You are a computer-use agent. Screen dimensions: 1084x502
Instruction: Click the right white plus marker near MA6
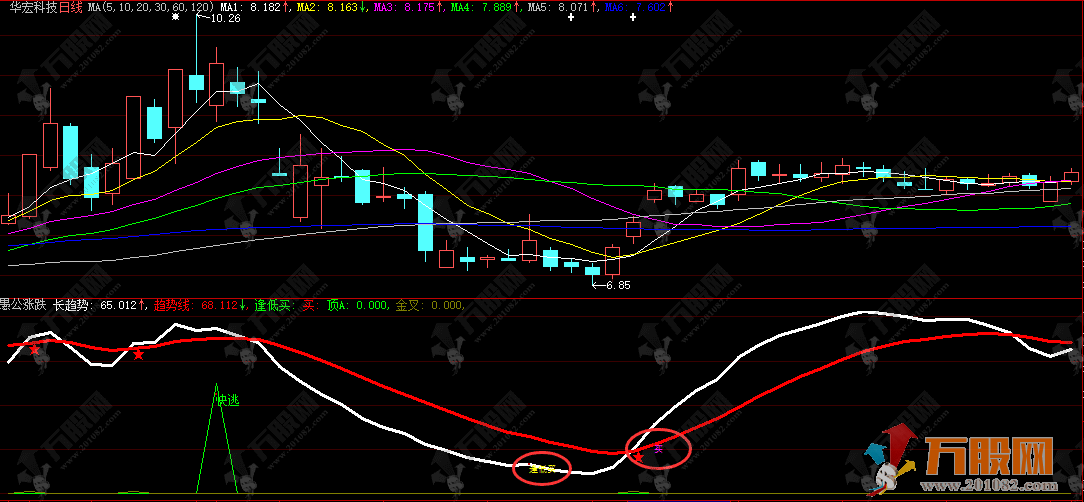(x=633, y=17)
